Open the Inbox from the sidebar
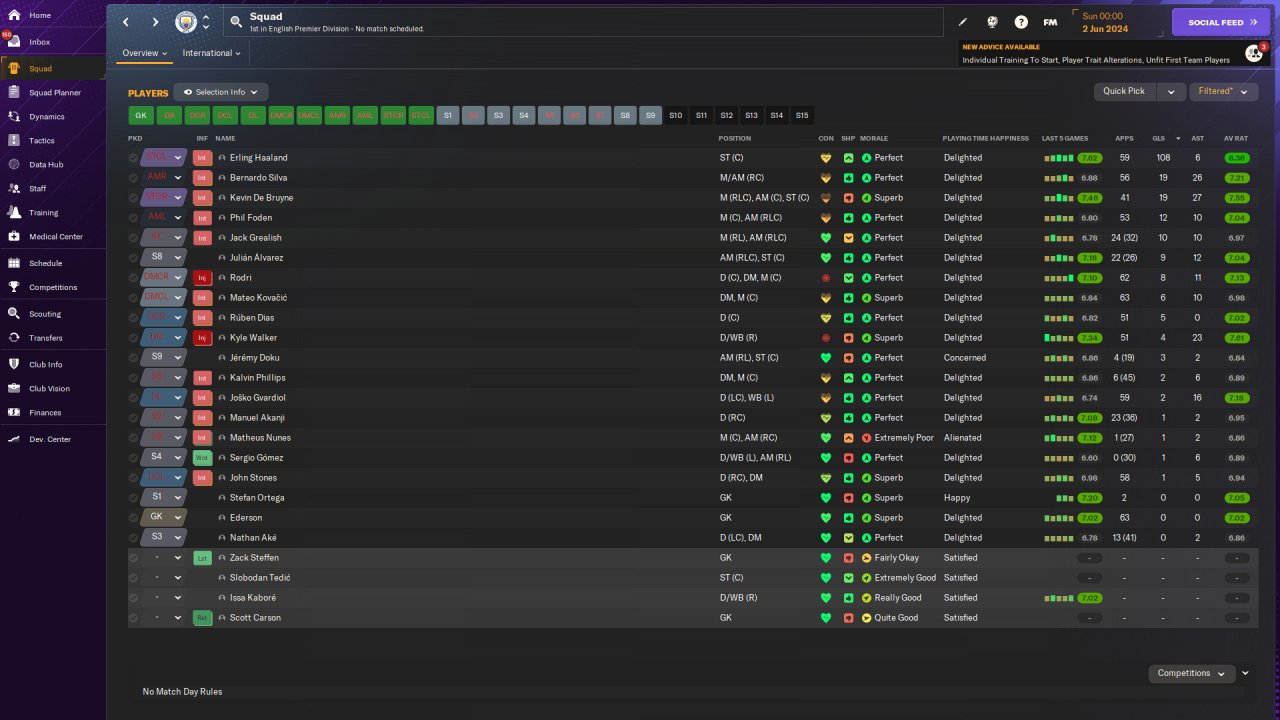 click(x=39, y=42)
